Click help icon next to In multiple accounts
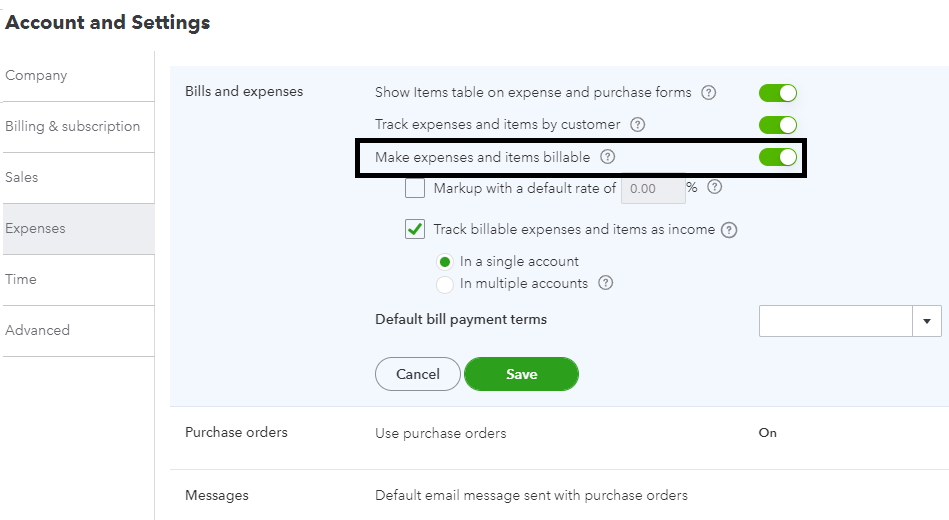 coord(605,283)
